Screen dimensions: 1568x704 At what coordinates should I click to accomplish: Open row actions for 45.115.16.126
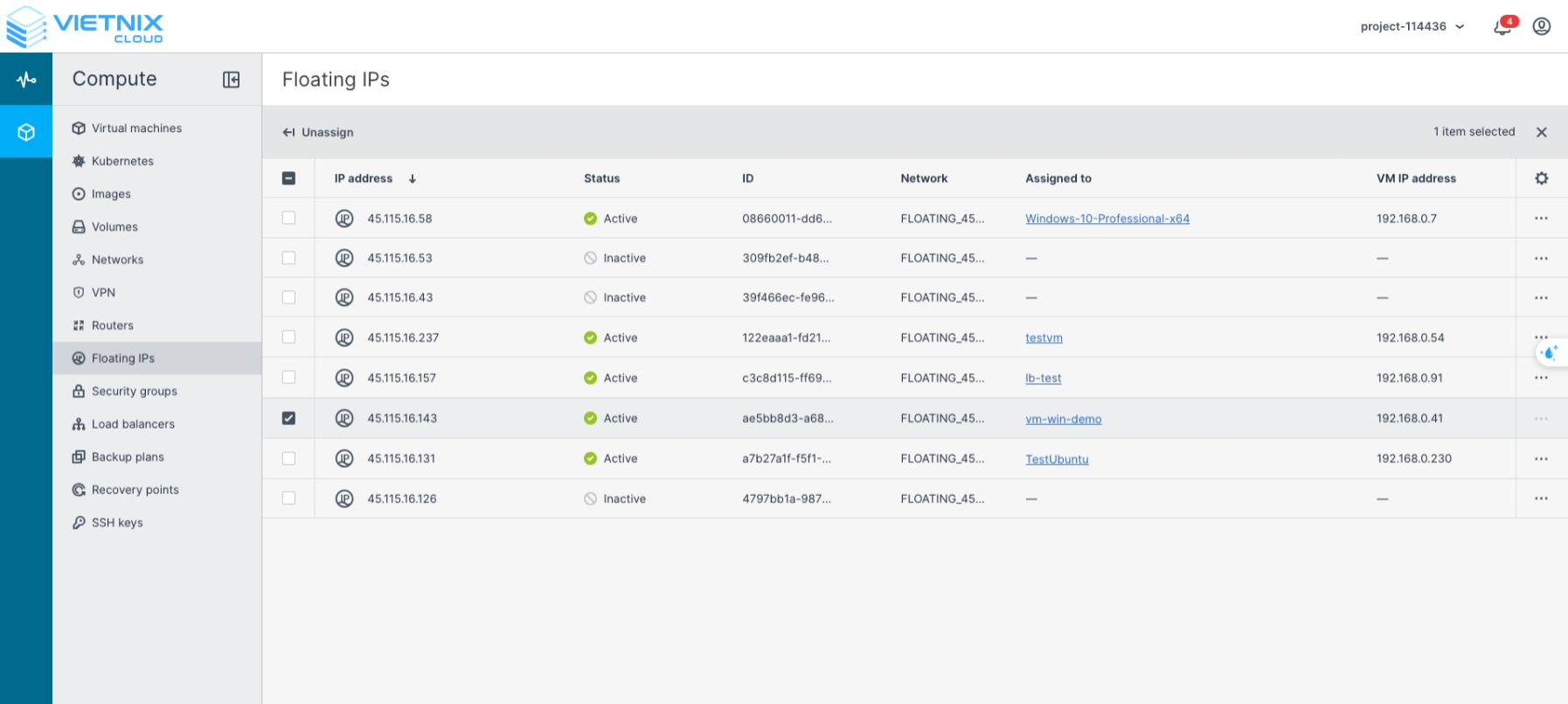(1540, 498)
